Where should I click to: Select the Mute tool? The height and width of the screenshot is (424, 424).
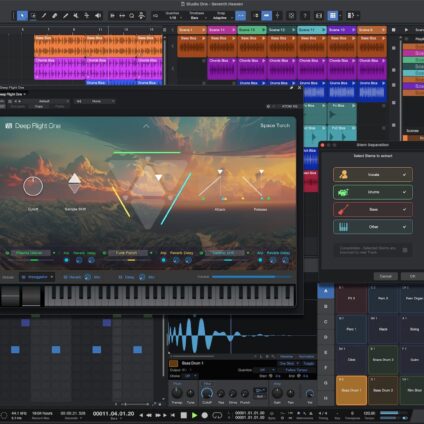click(76, 16)
